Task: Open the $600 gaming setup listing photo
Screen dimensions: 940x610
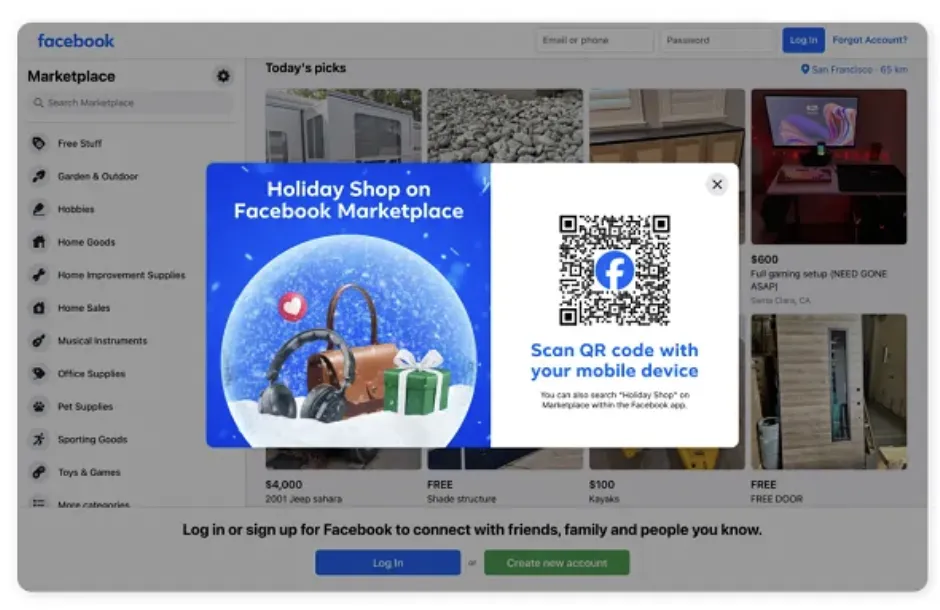Action: click(828, 166)
